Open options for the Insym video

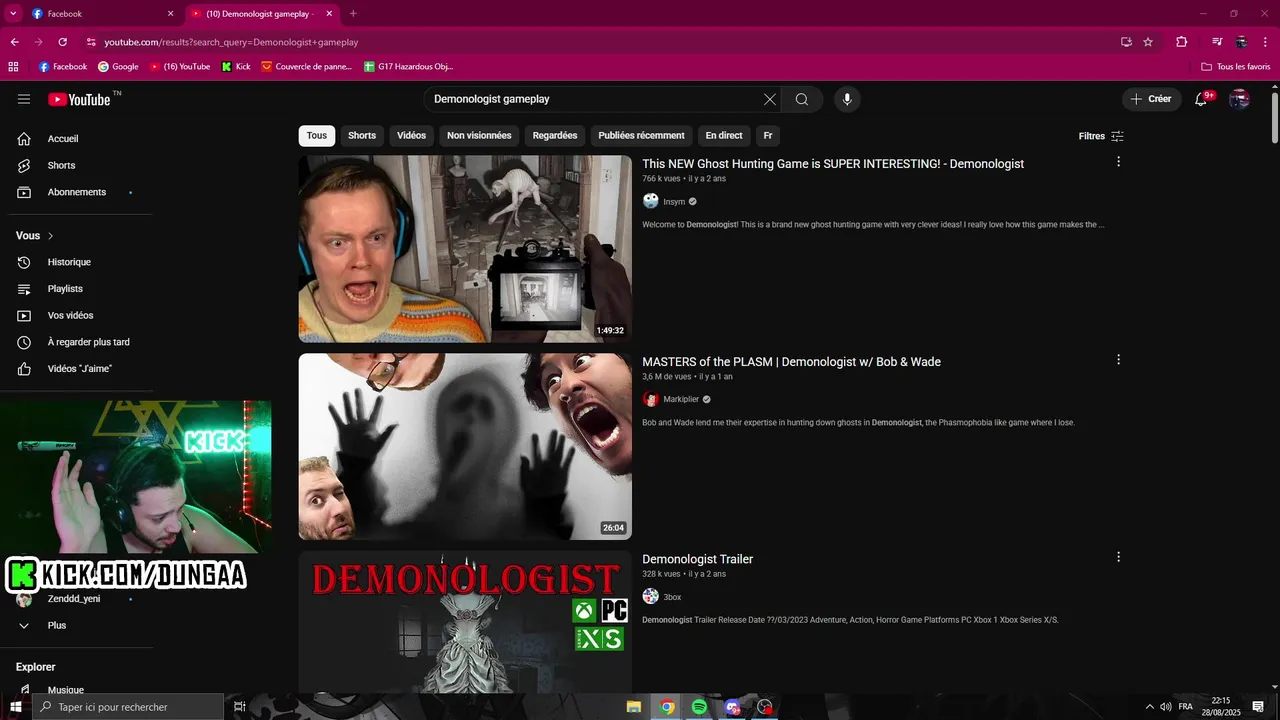[x=1118, y=162]
